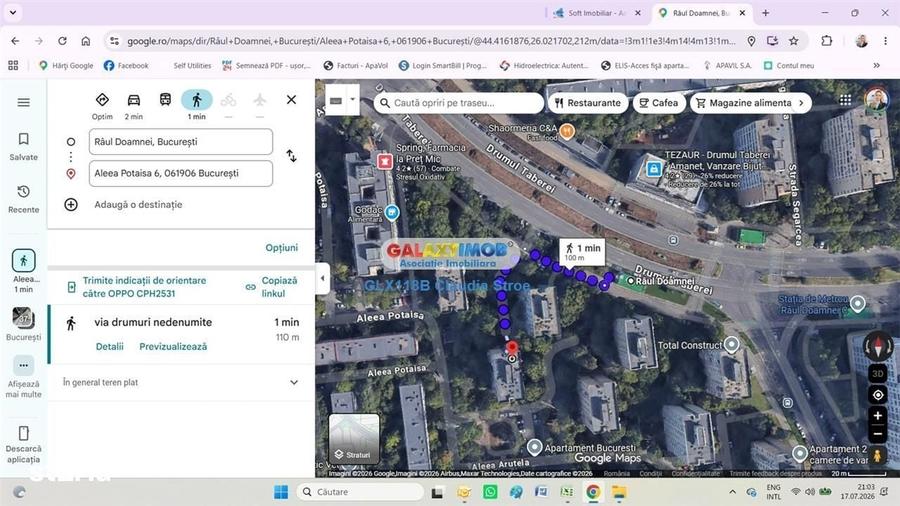Image resolution: width=900 pixels, height=506 pixels.
Task: Click Descarcă aplicația phone icon
Action: point(24,433)
